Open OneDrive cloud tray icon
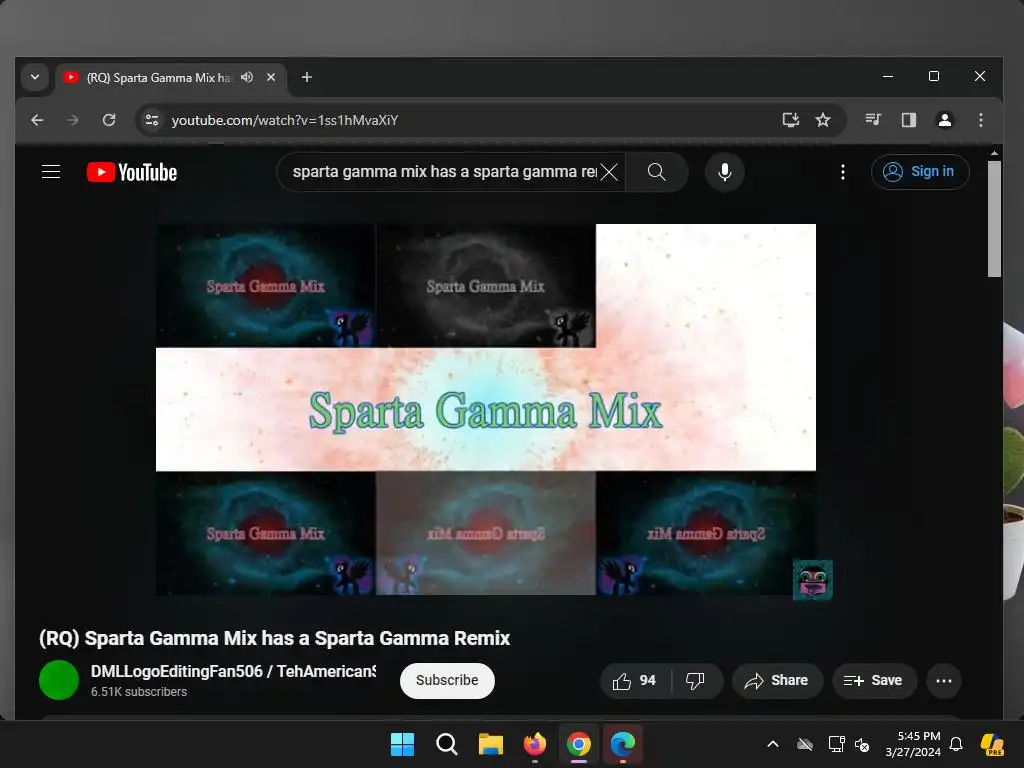This screenshot has width=1024, height=768. [x=805, y=744]
